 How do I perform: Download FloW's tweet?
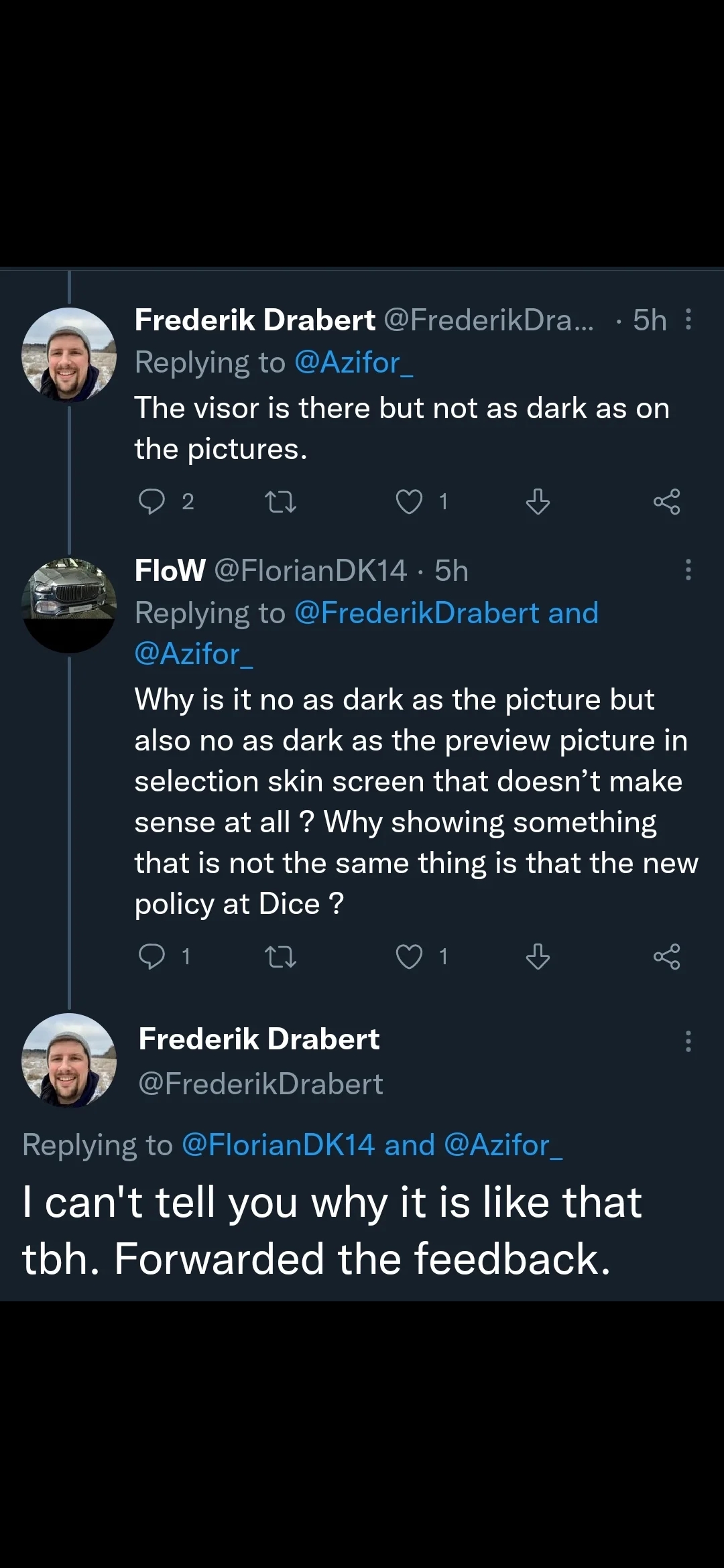coord(538,956)
